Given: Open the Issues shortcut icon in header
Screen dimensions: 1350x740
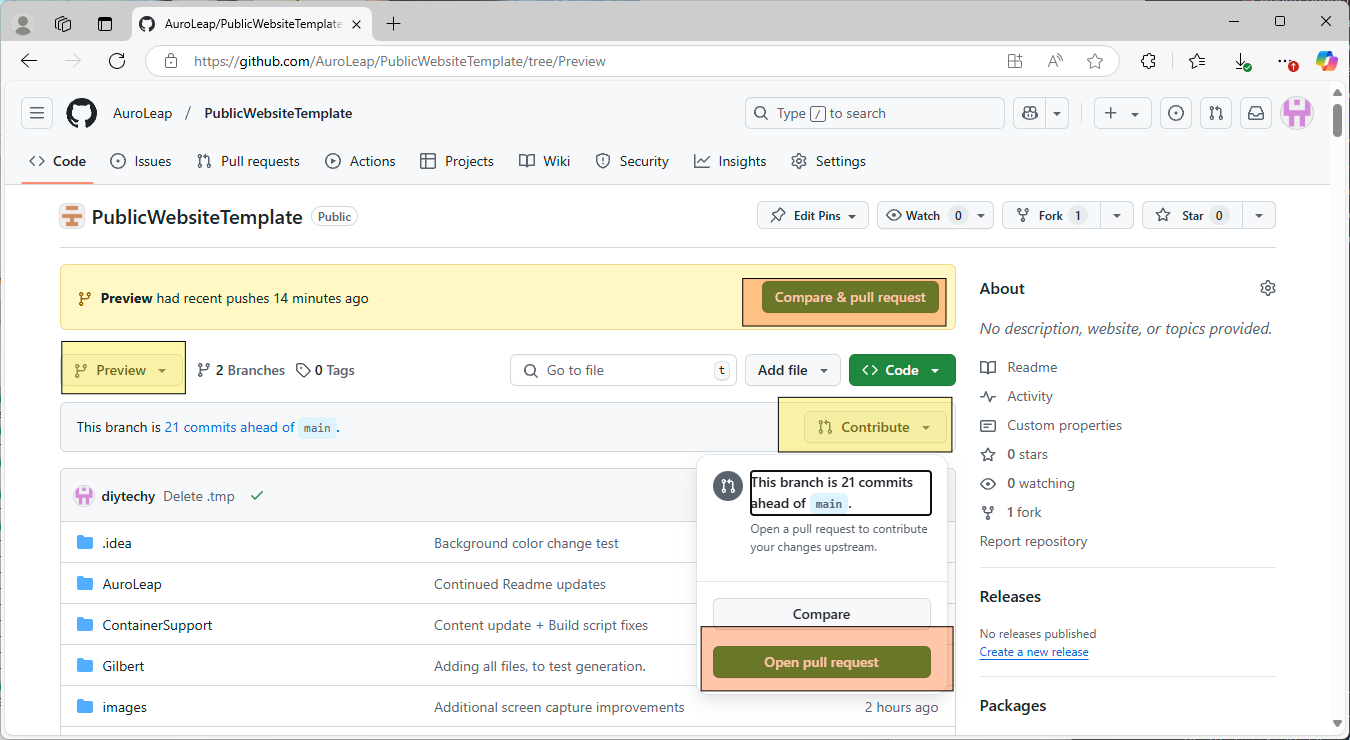Looking at the screenshot, I should [1176, 113].
